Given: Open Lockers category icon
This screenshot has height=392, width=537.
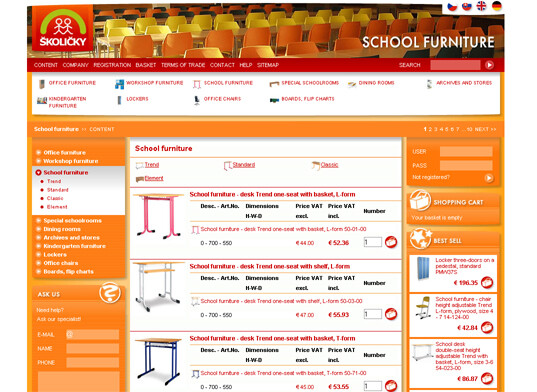Looking at the screenshot, I should coord(119,100).
